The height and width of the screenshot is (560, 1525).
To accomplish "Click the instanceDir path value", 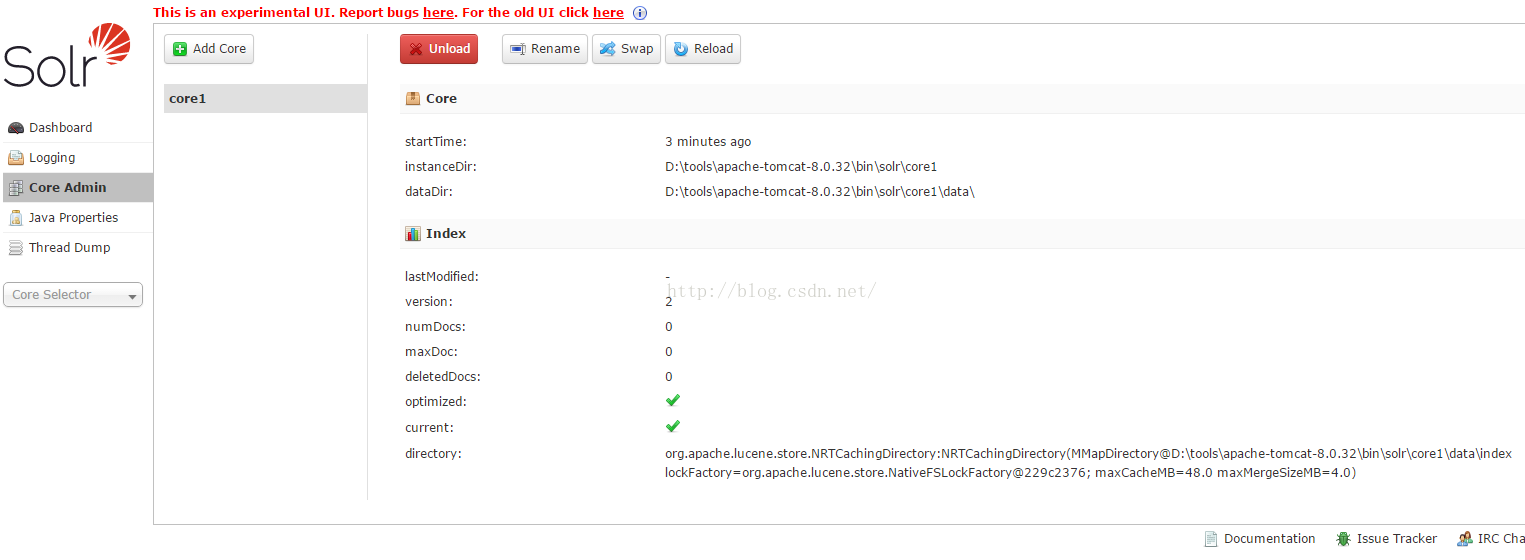I will [801, 167].
